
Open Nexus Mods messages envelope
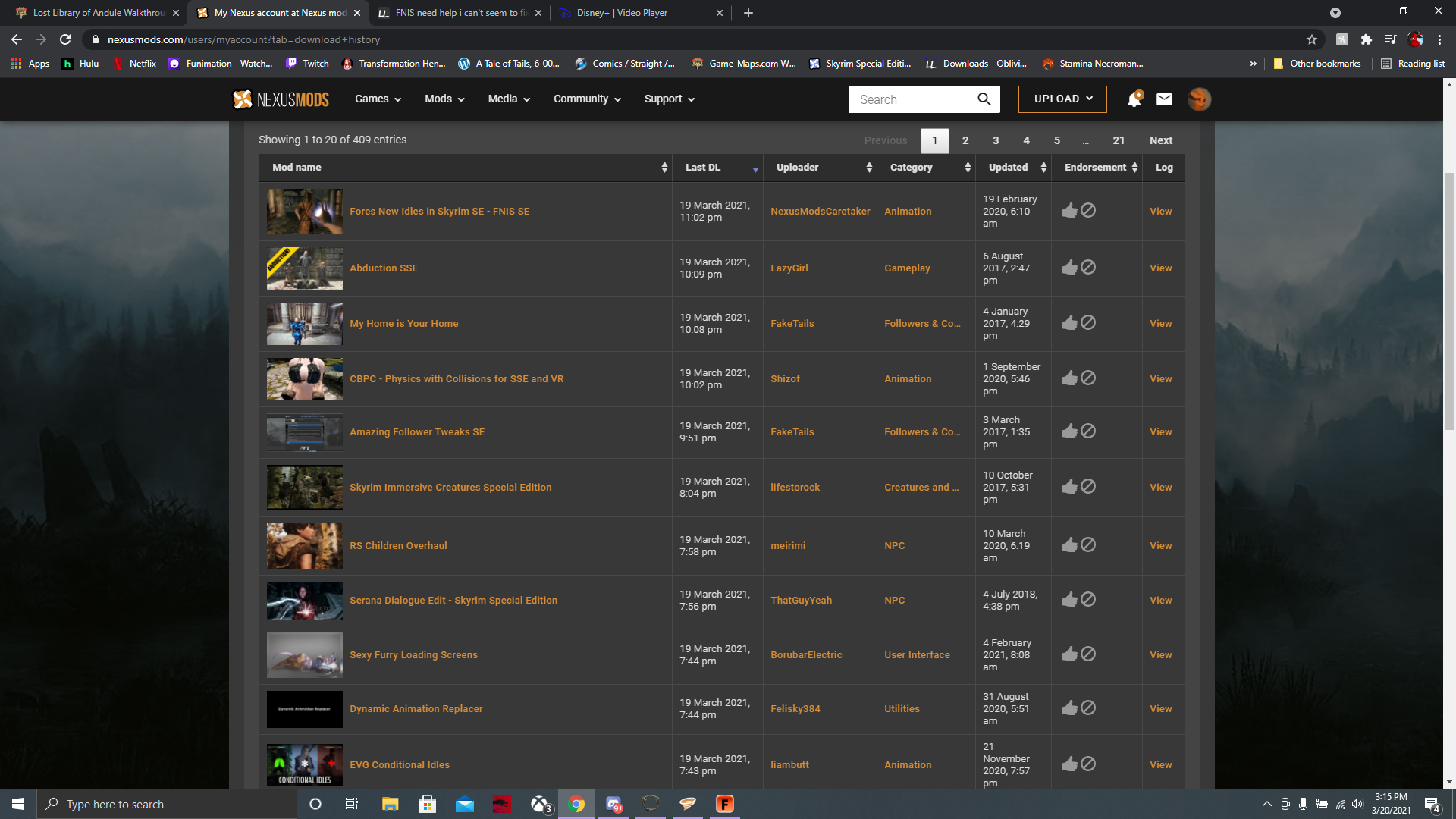pos(1164,99)
